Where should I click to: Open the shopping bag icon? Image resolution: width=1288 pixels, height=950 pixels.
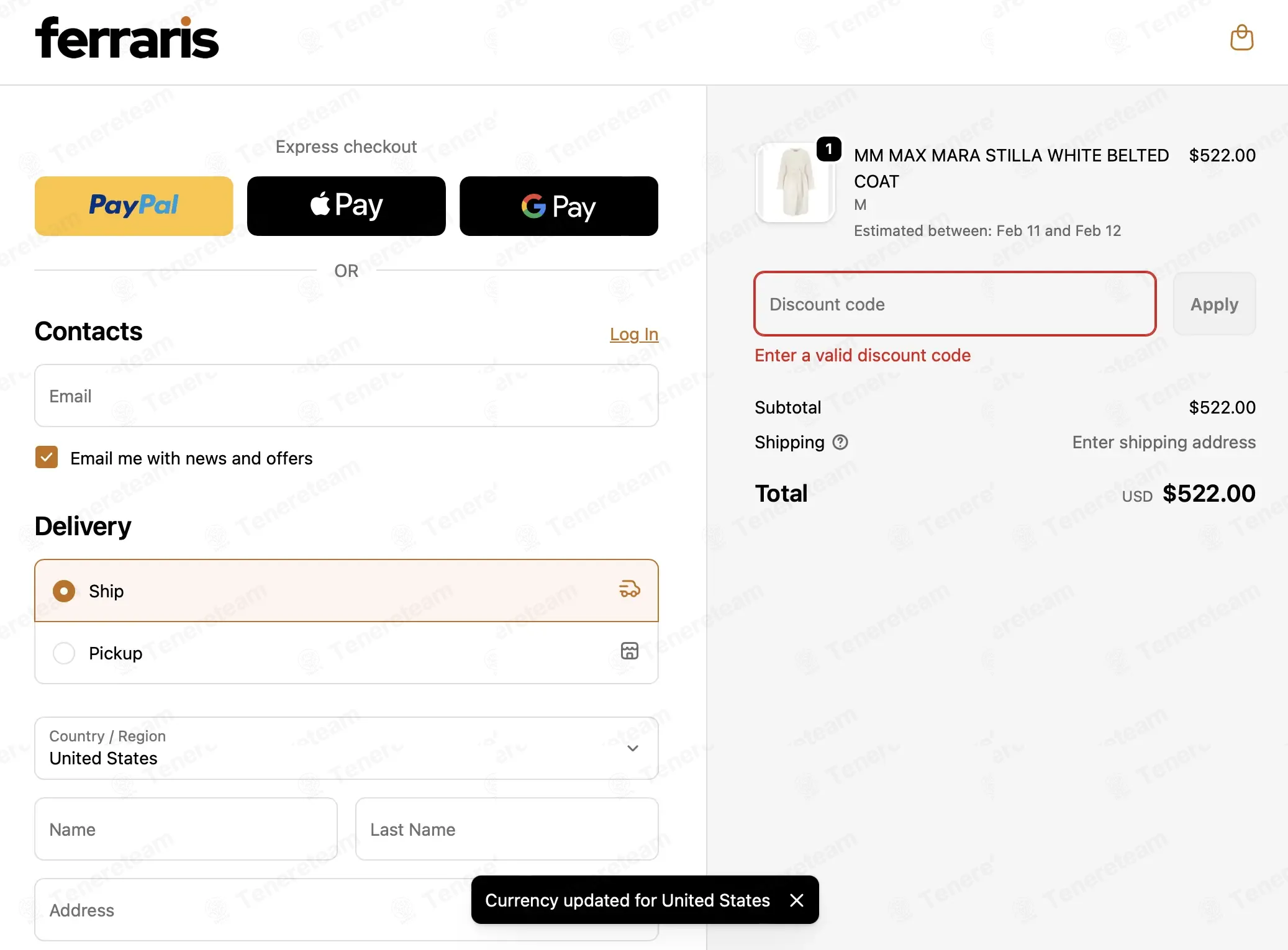(1241, 38)
